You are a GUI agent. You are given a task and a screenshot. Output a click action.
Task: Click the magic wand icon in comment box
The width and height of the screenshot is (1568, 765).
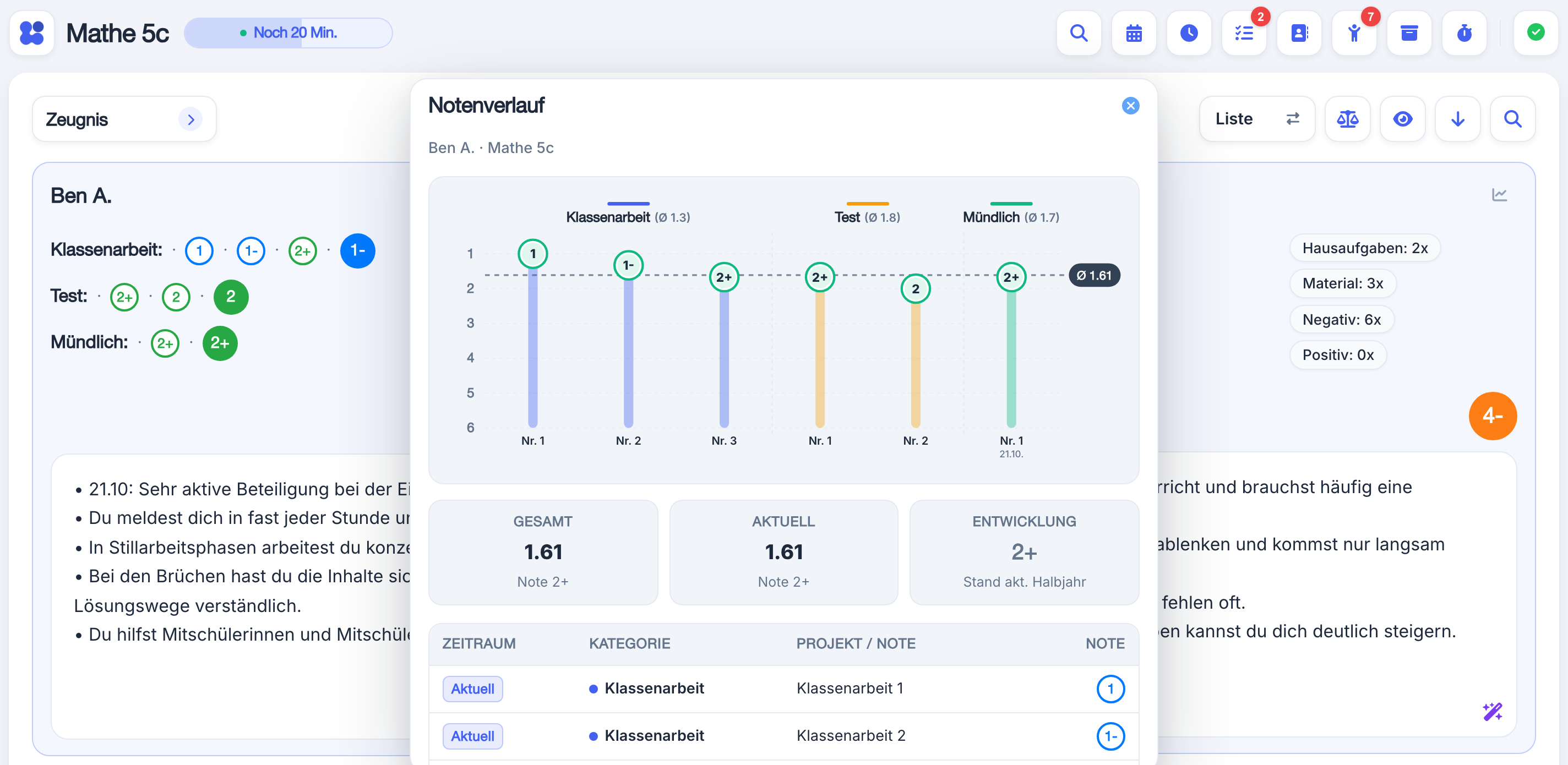1493,711
